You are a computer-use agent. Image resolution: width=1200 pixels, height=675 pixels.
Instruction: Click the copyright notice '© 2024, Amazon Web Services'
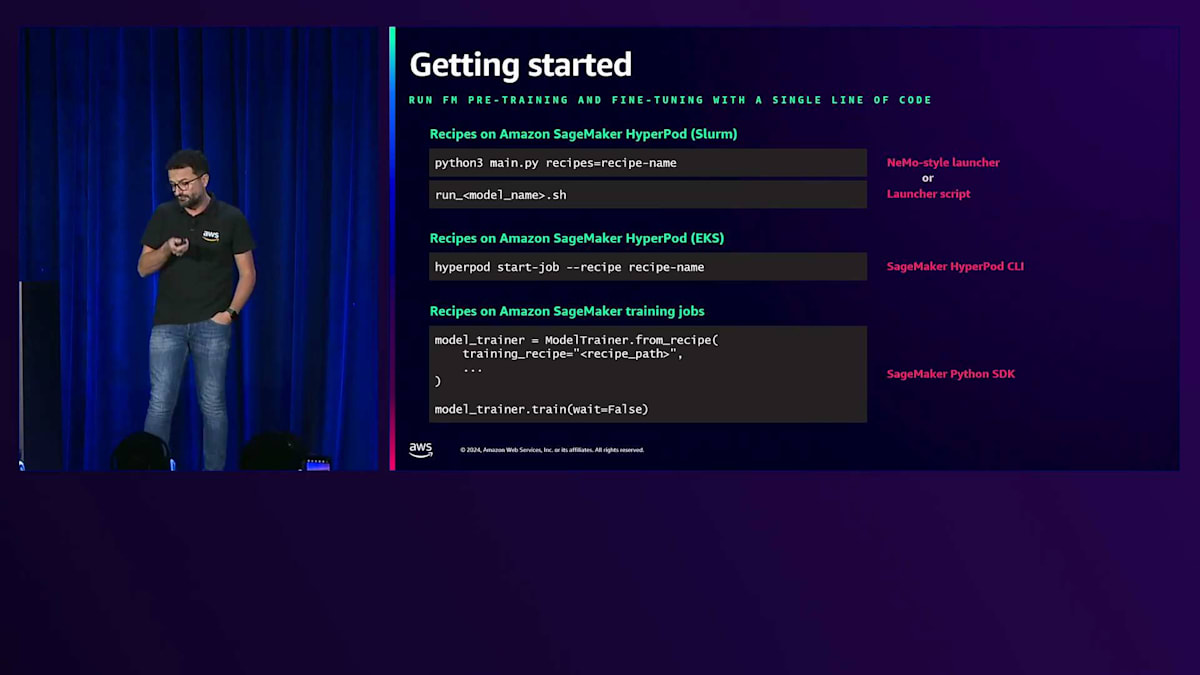(x=552, y=450)
